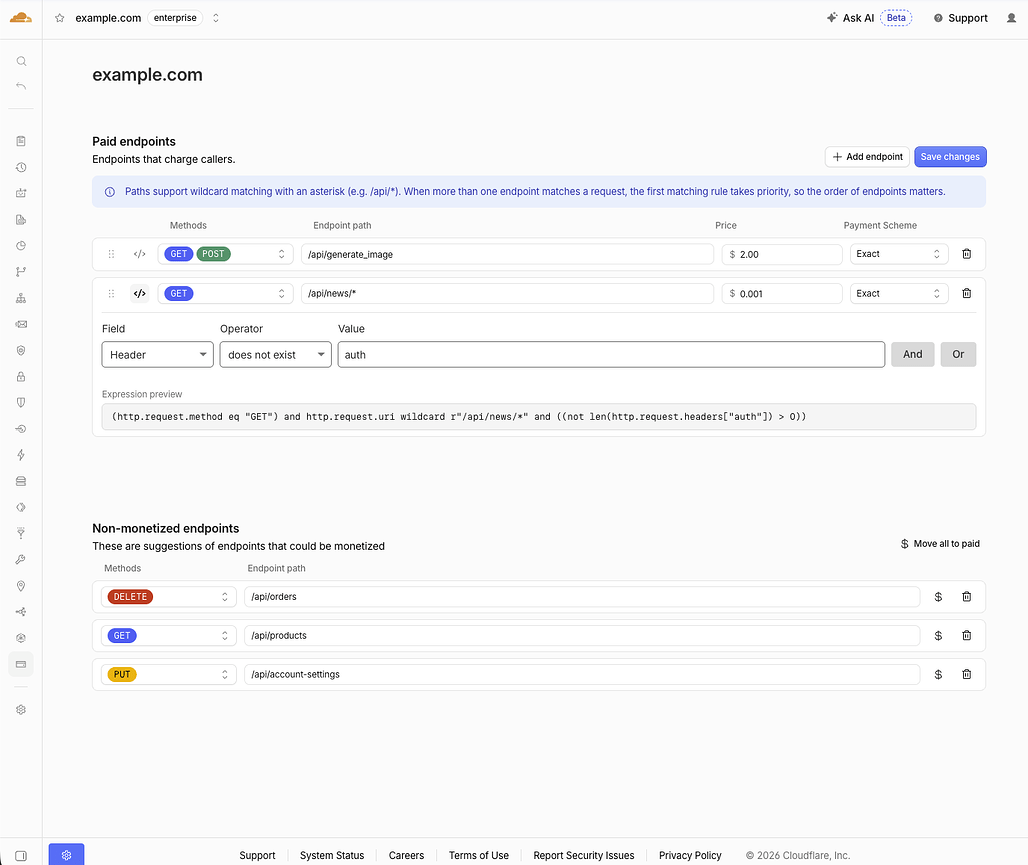
Task: Open methods dropdown for /api/news/* row
Action: pyautogui.click(x=225, y=293)
